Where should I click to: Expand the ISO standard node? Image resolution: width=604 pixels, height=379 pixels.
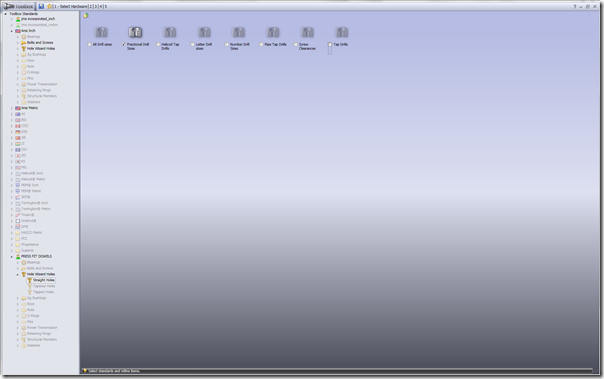point(12,150)
